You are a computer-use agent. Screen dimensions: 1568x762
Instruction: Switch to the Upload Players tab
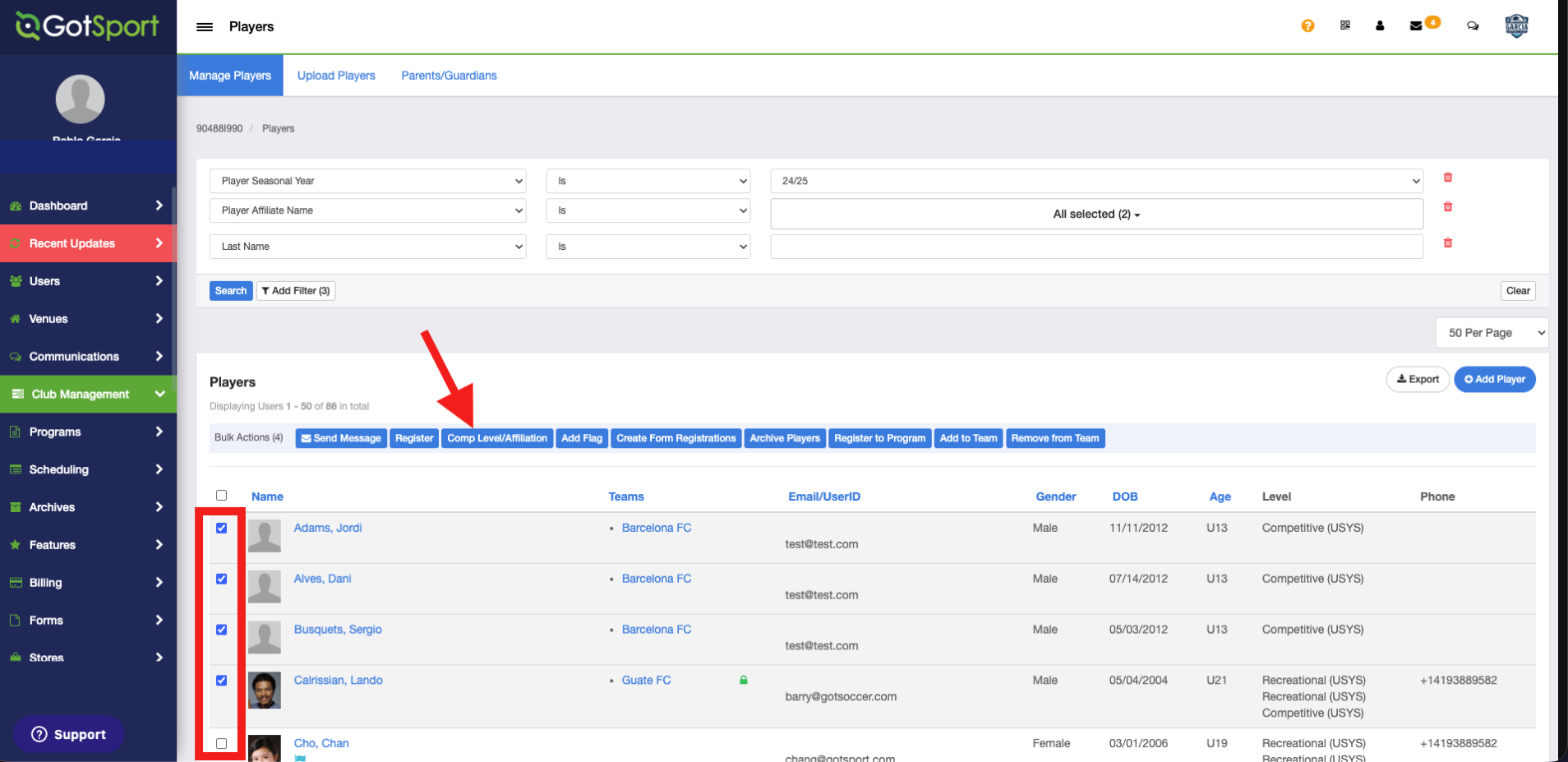coord(336,76)
